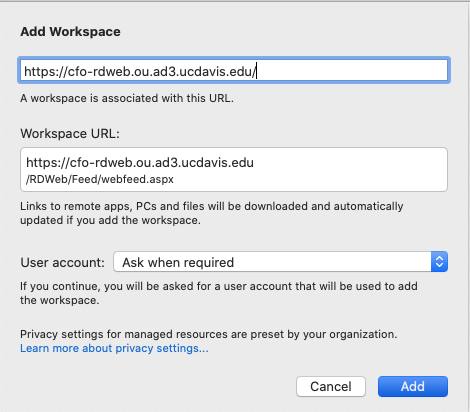Open the User account dropdown
The height and width of the screenshot is (412, 470).
(x=280, y=262)
